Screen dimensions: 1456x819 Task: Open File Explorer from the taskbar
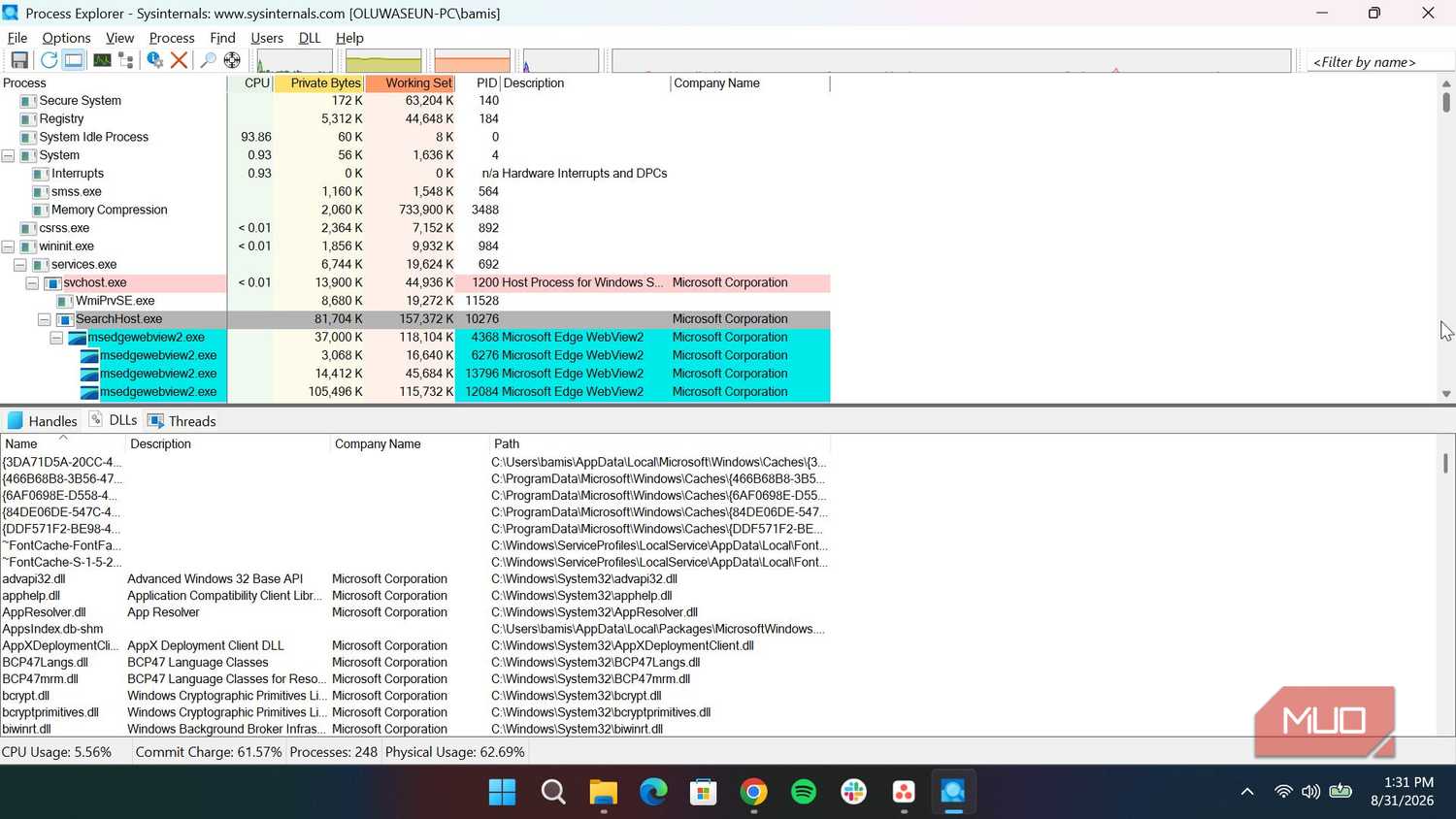tap(603, 792)
